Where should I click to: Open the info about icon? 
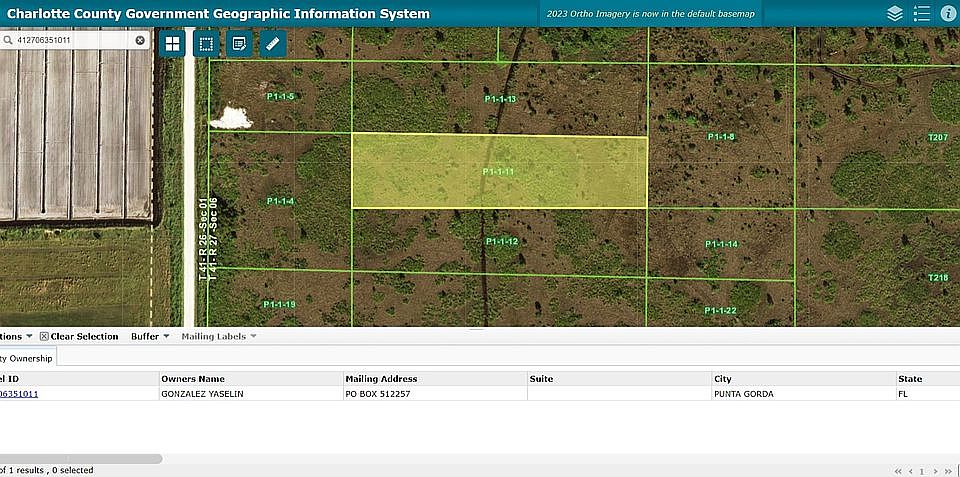pyautogui.click(x=948, y=13)
